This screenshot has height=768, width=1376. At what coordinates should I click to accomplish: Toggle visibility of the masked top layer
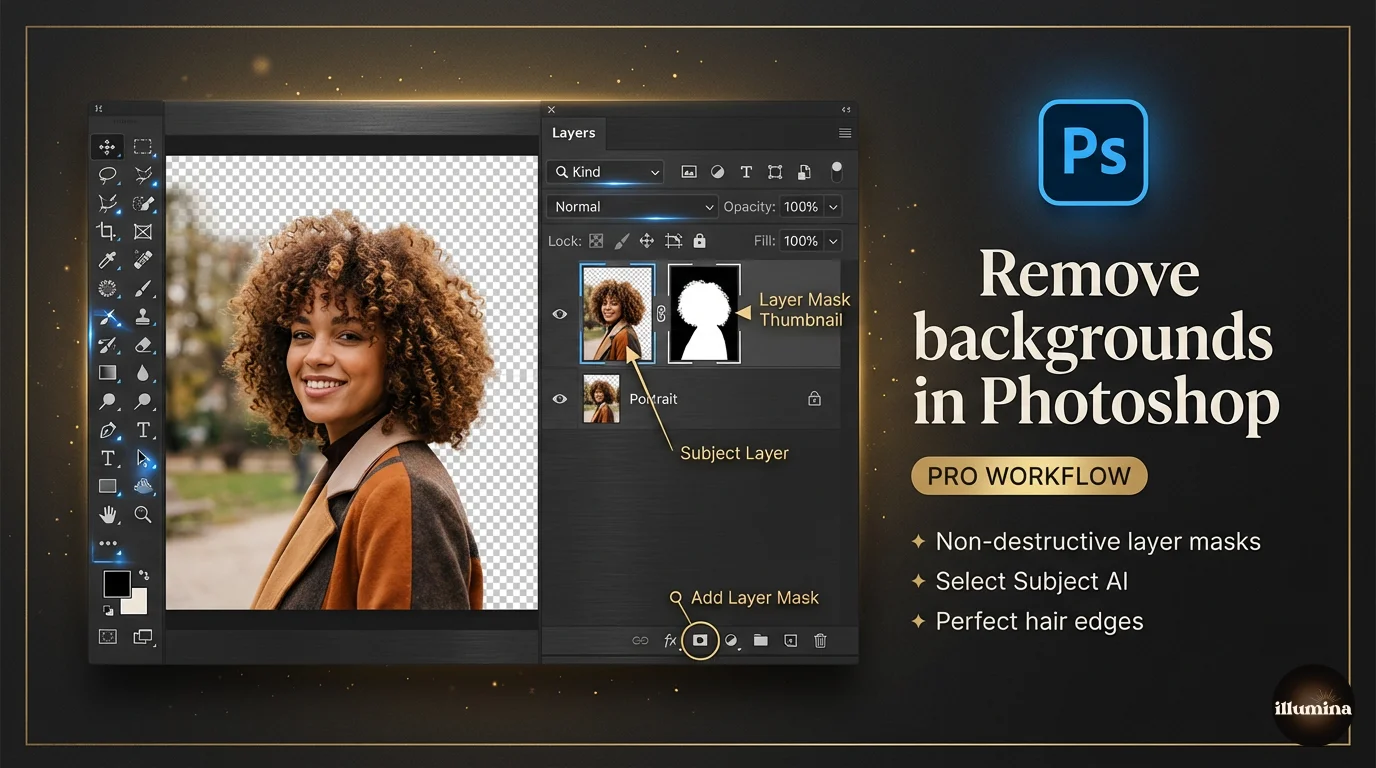(560, 314)
